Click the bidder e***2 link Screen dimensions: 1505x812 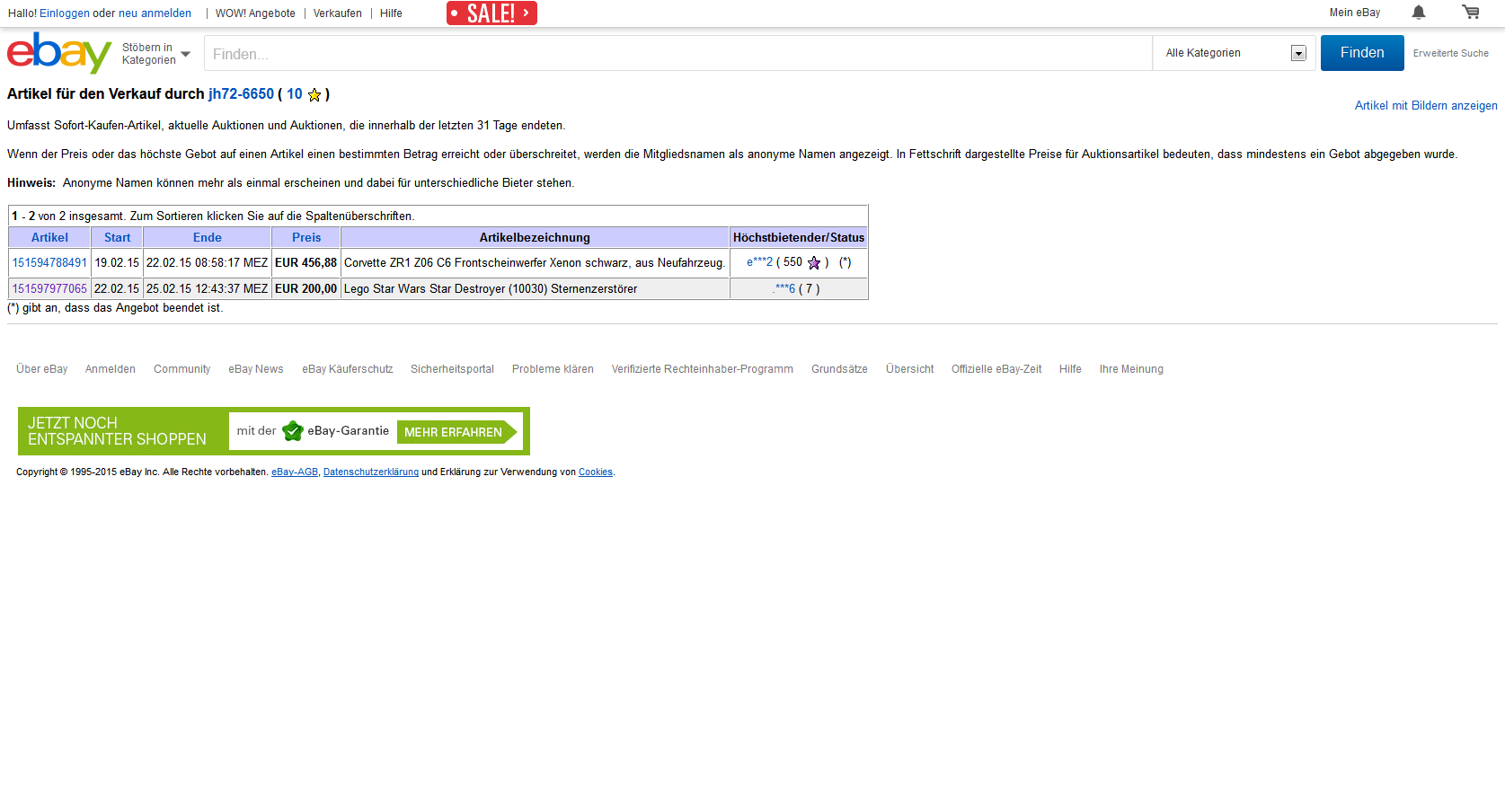pyautogui.click(x=759, y=262)
